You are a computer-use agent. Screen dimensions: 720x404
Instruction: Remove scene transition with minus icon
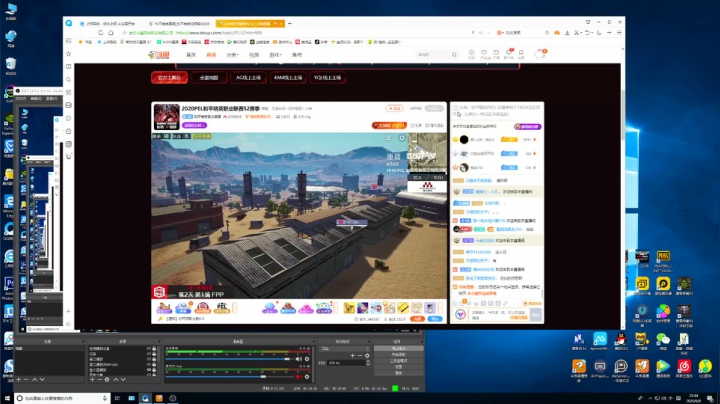click(360, 355)
